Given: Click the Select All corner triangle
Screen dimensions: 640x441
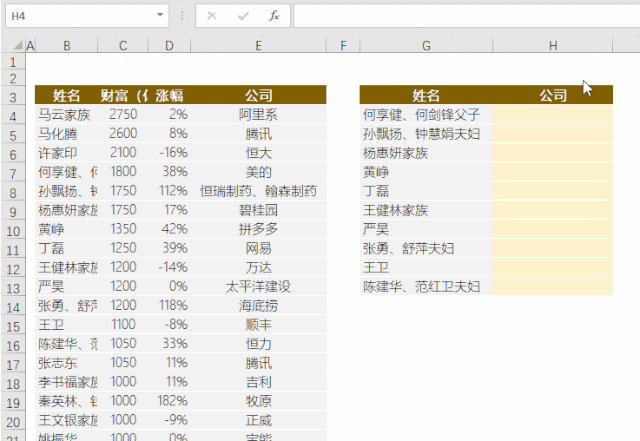Looking at the screenshot, I should [17, 45].
